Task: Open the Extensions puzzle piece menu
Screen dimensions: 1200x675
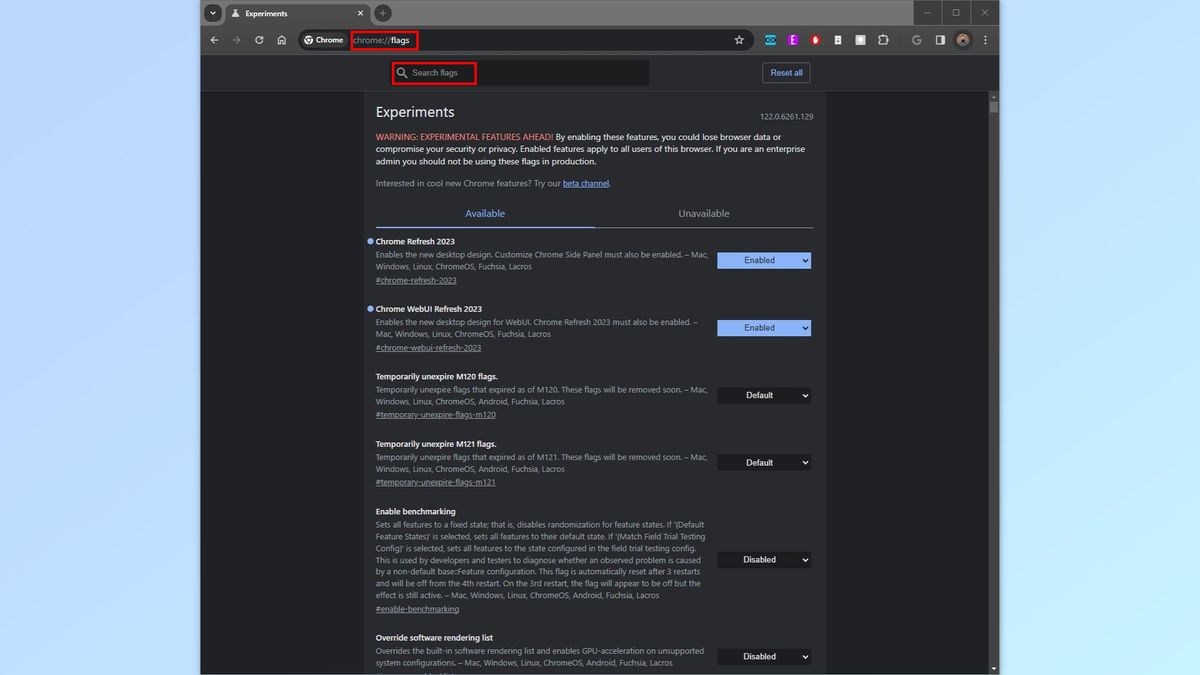Action: [883, 40]
